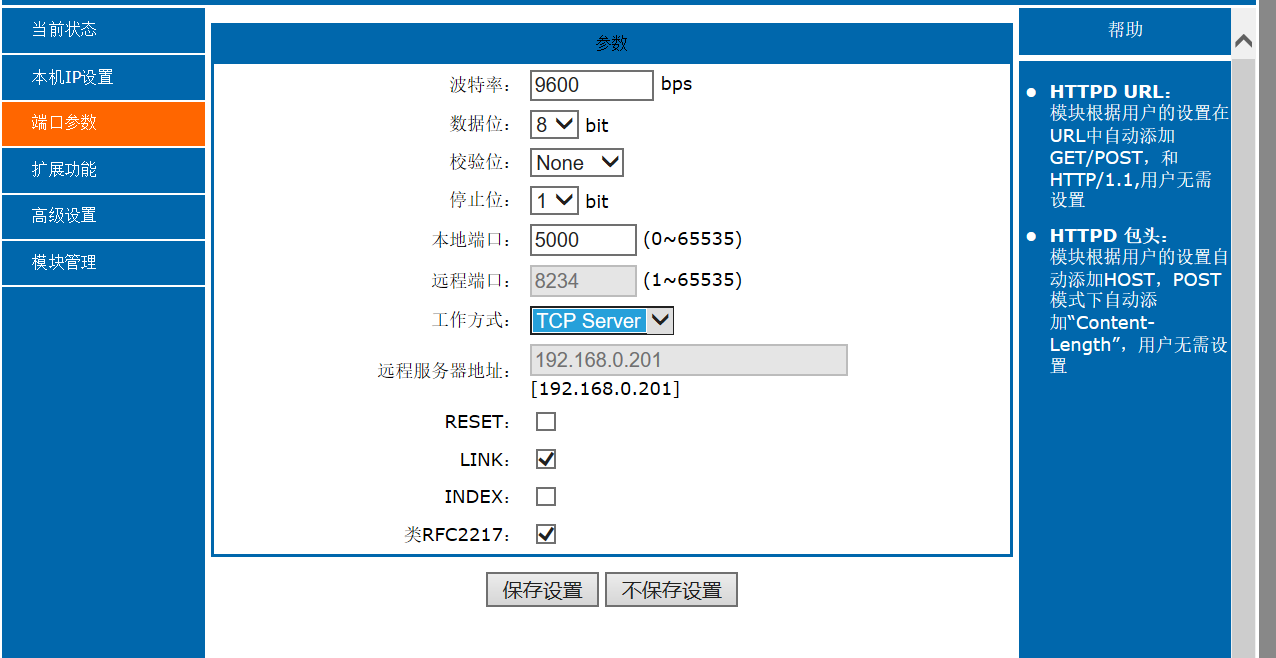Open the 工作方式 TCP Server dropdown

tap(601, 320)
